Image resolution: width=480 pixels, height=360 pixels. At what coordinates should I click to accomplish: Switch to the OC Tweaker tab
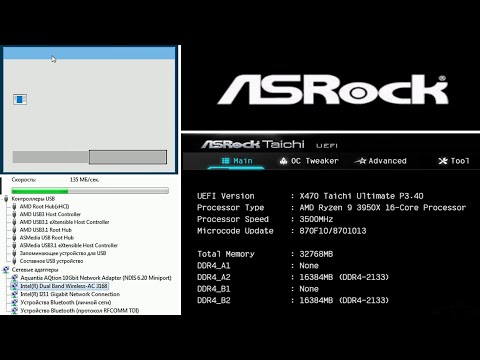point(309,161)
